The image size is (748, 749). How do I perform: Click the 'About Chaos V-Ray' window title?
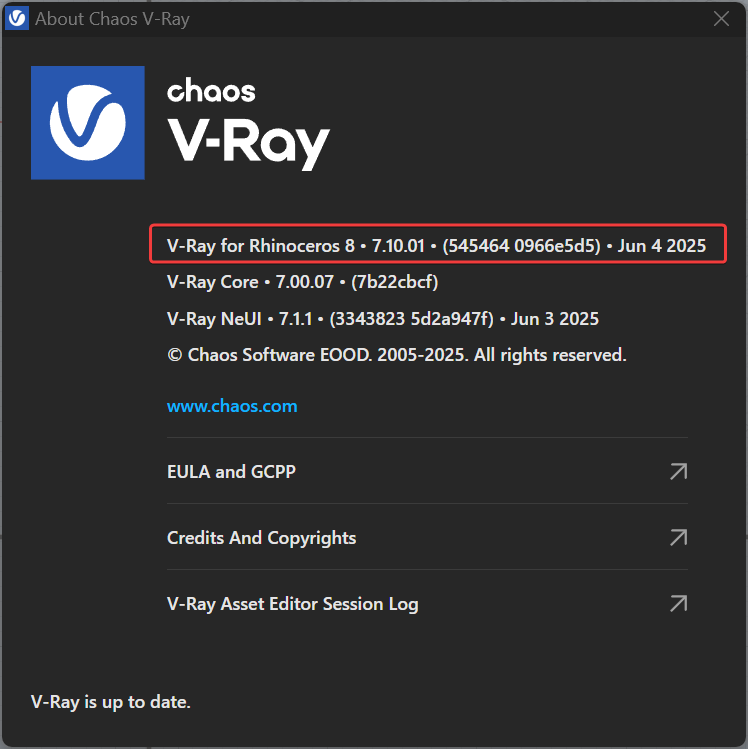click(x=112, y=19)
